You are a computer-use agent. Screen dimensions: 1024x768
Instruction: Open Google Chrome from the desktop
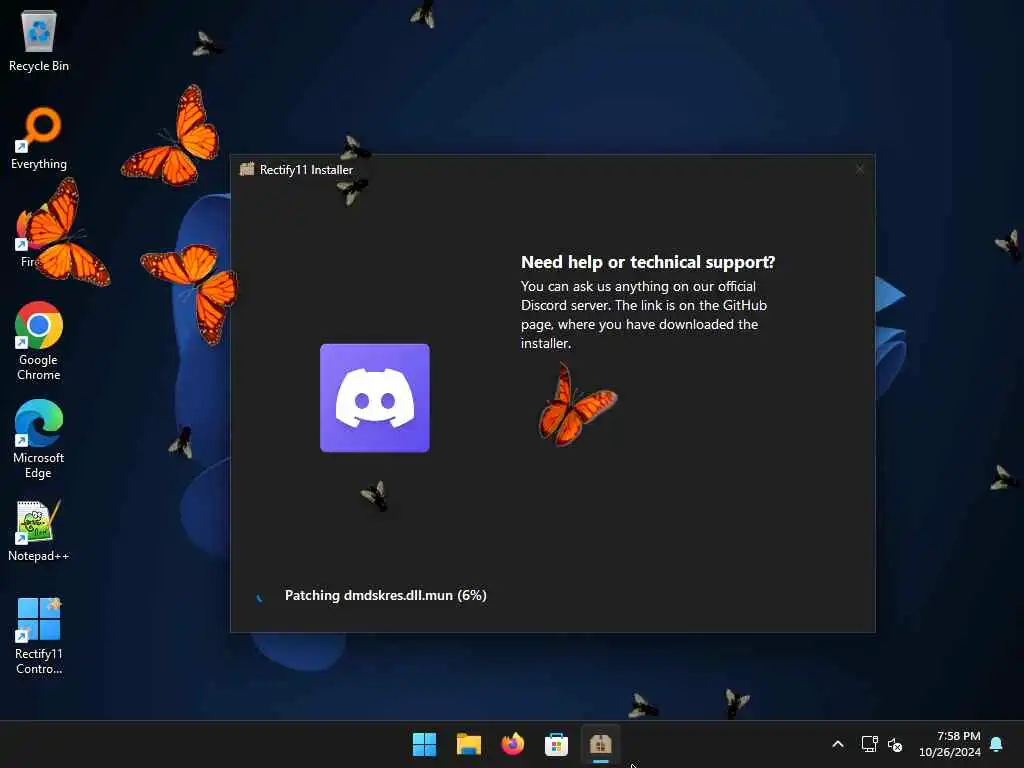(x=39, y=341)
